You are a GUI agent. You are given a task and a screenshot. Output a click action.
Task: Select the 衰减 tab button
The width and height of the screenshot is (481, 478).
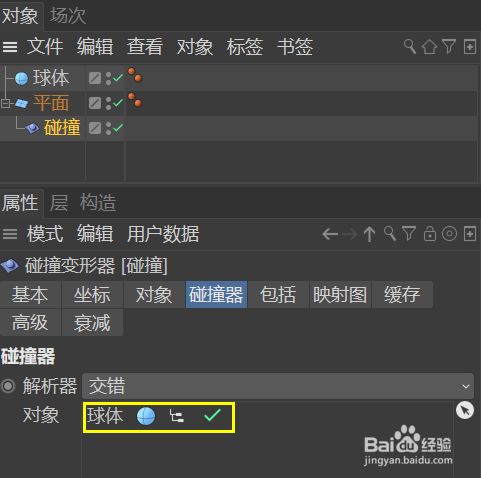[x=92, y=323]
